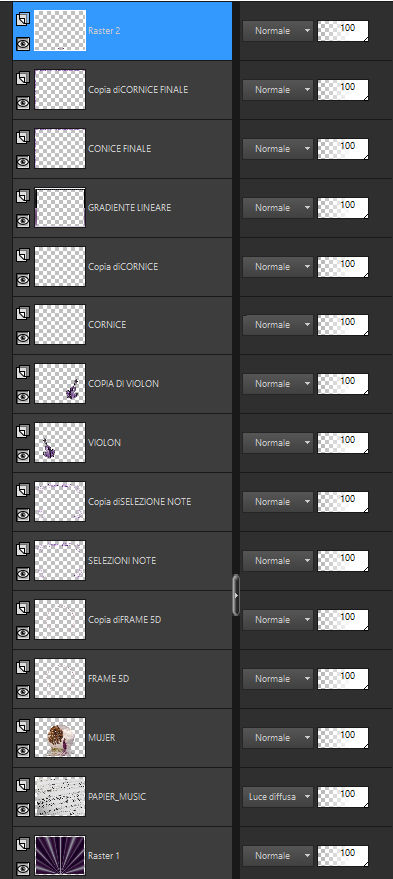This screenshot has height=879, width=393.
Task: Click the layer type icon of PAPIER_MUSIC
Action: coord(22,785)
